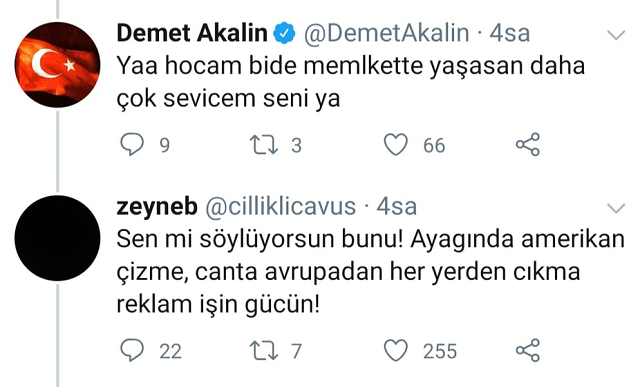This screenshot has width=640, height=387.
Task: Reply to Demet Akalin's tweet
Action: [132, 145]
